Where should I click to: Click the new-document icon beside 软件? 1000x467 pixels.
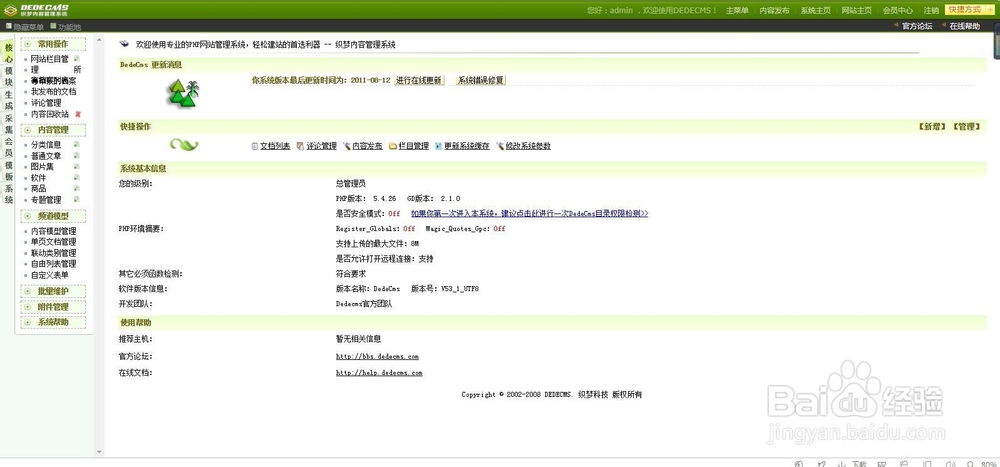(77, 177)
